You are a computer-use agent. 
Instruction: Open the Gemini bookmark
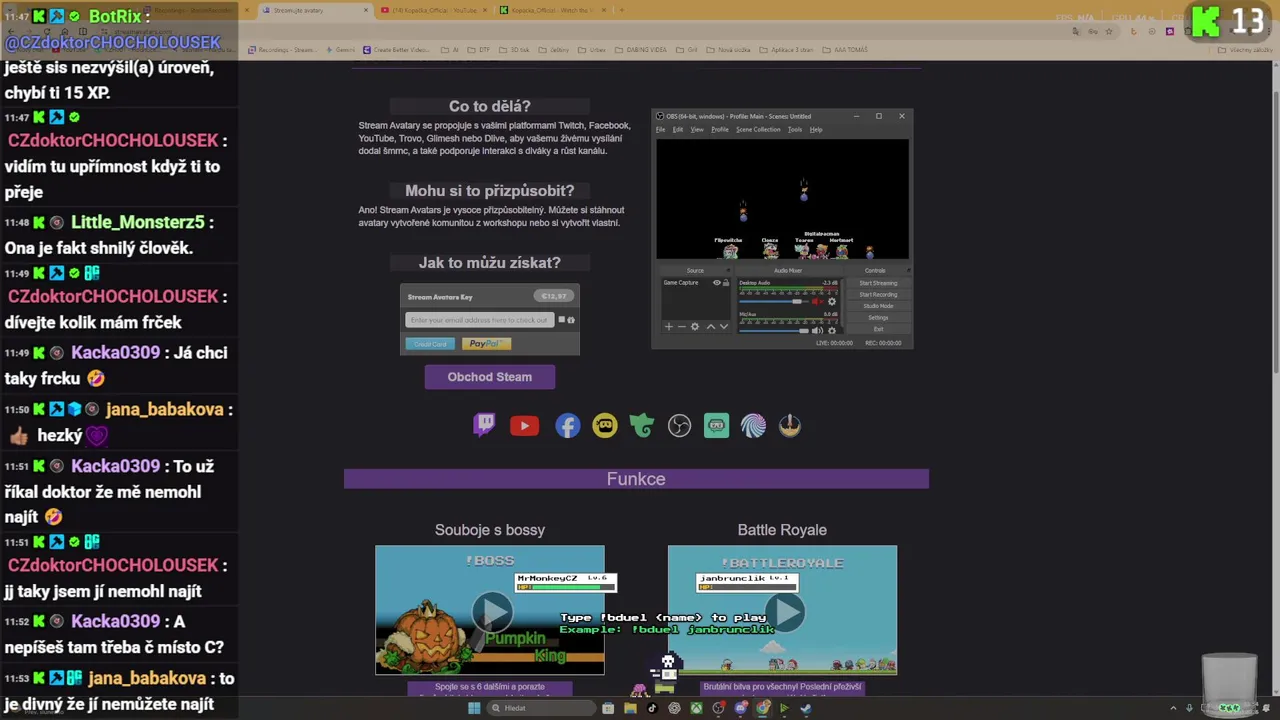click(x=340, y=50)
